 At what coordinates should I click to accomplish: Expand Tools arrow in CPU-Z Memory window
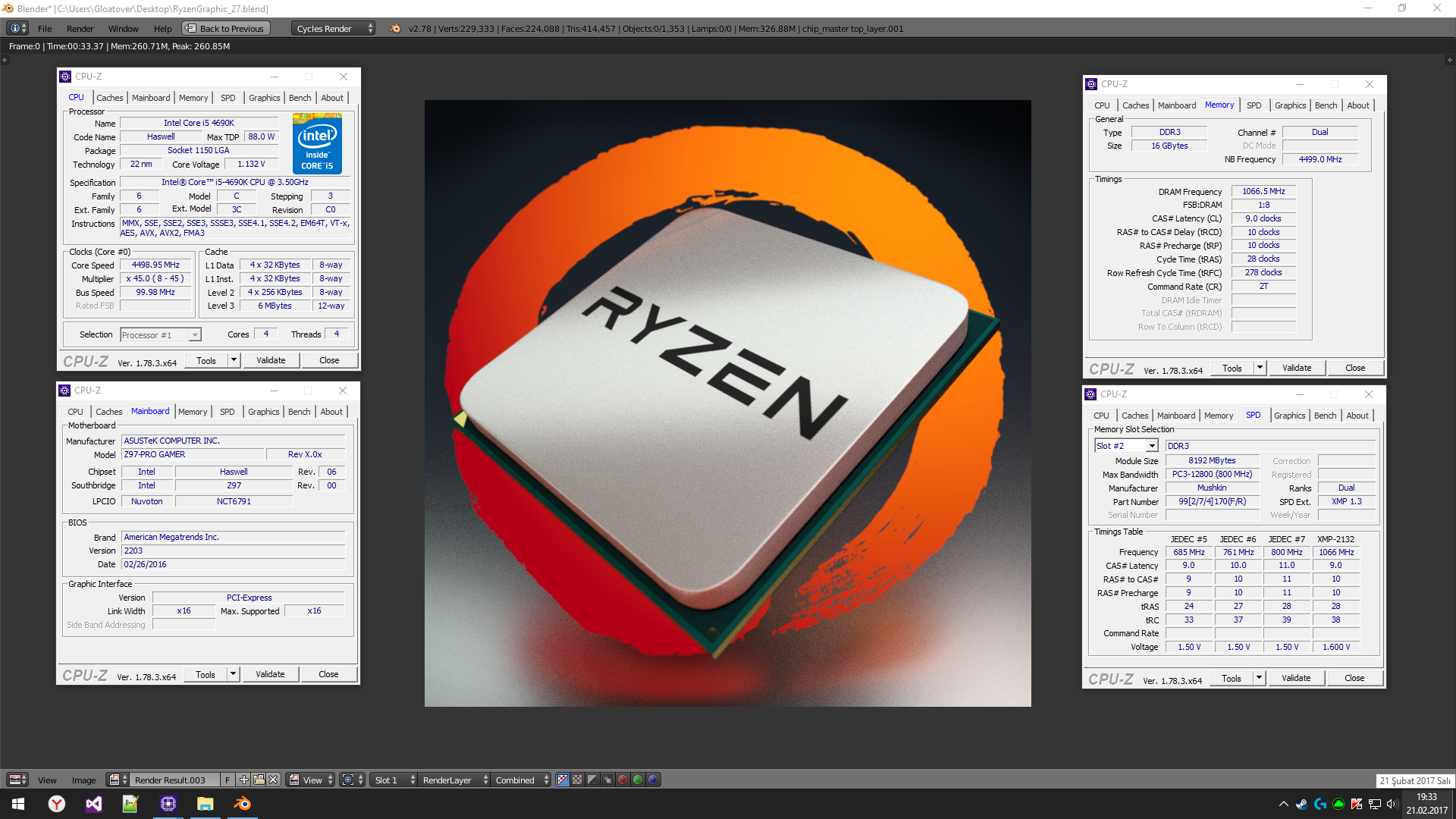(x=1260, y=368)
